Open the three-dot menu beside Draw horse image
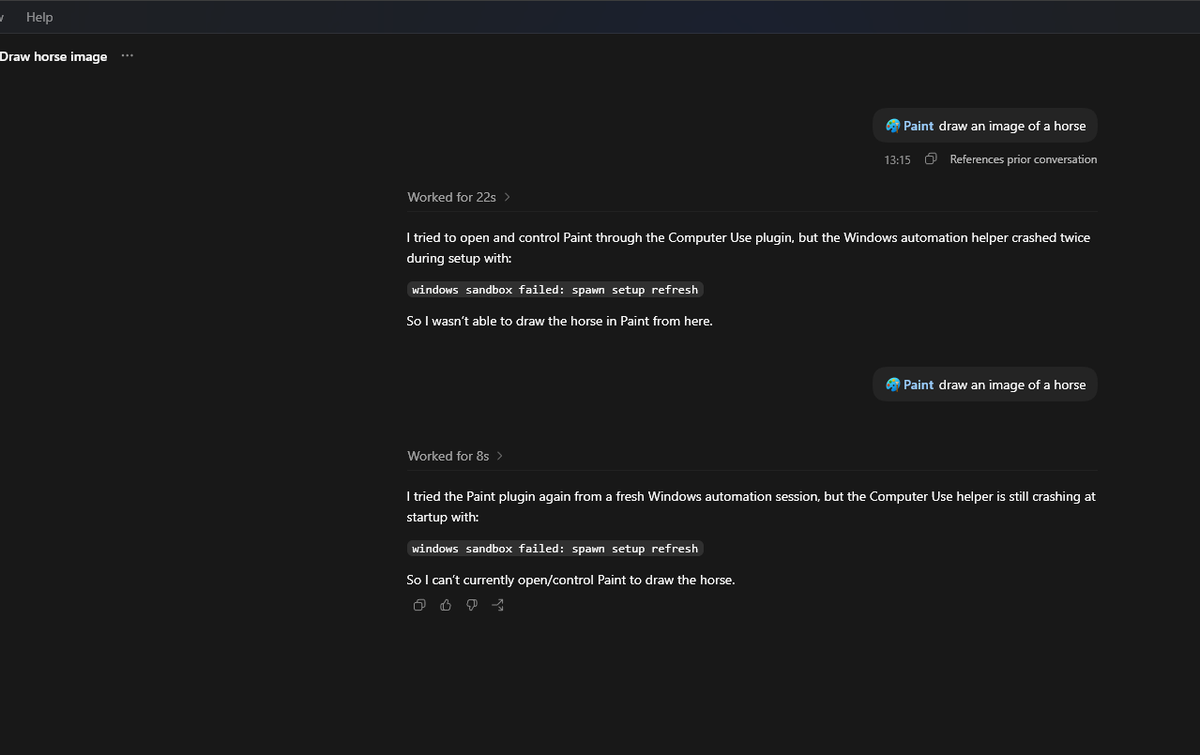 [x=127, y=56]
